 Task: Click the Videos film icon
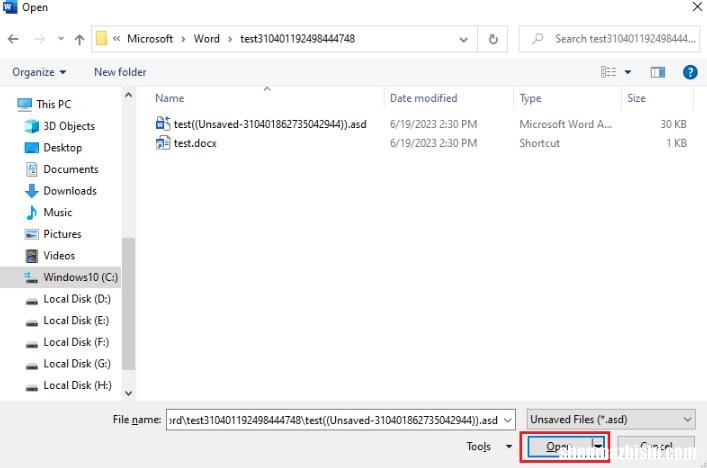coord(32,256)
